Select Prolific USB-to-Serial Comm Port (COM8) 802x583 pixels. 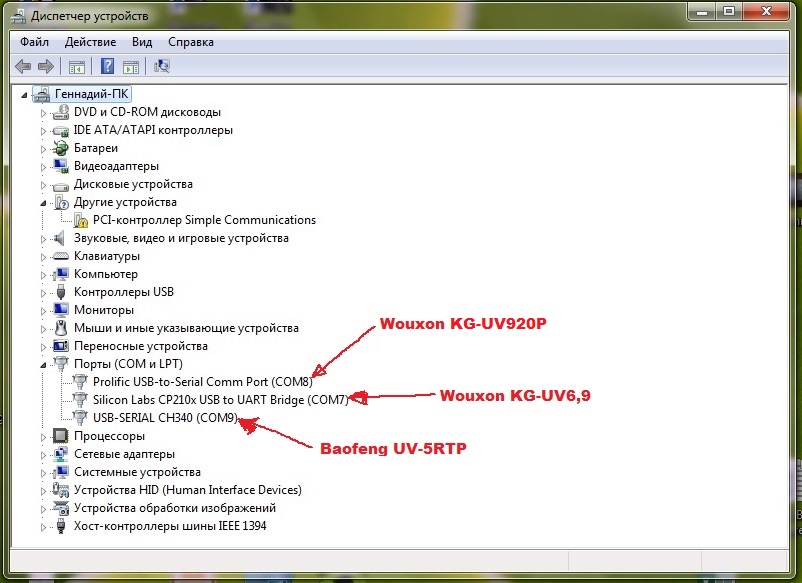(203, 382)
